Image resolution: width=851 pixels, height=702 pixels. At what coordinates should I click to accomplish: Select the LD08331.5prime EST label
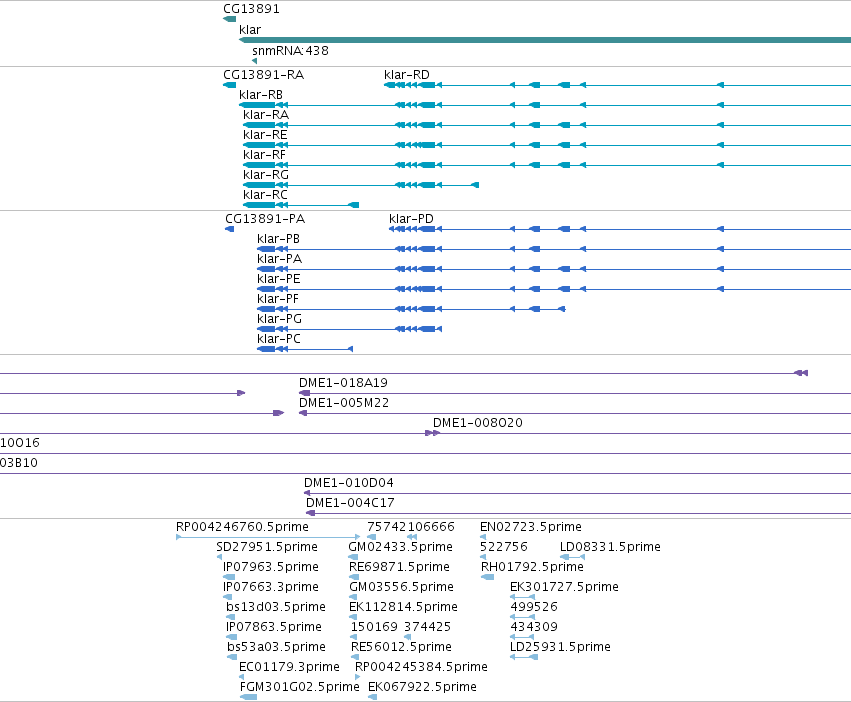click(610, 548)
